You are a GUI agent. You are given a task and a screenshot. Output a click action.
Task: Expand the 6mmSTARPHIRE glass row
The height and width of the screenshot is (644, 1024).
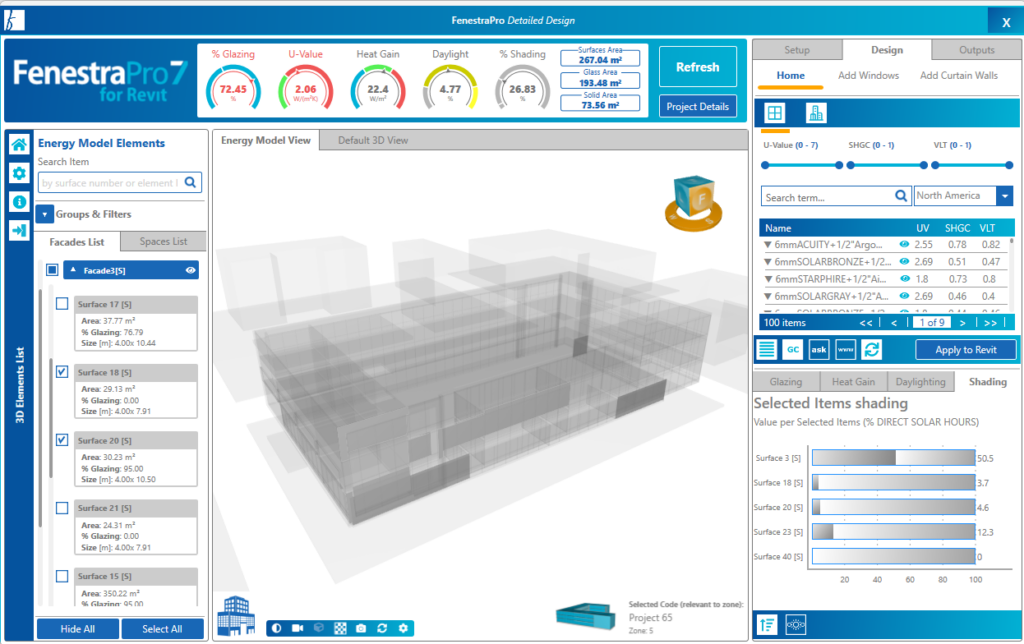click(768, 279)
